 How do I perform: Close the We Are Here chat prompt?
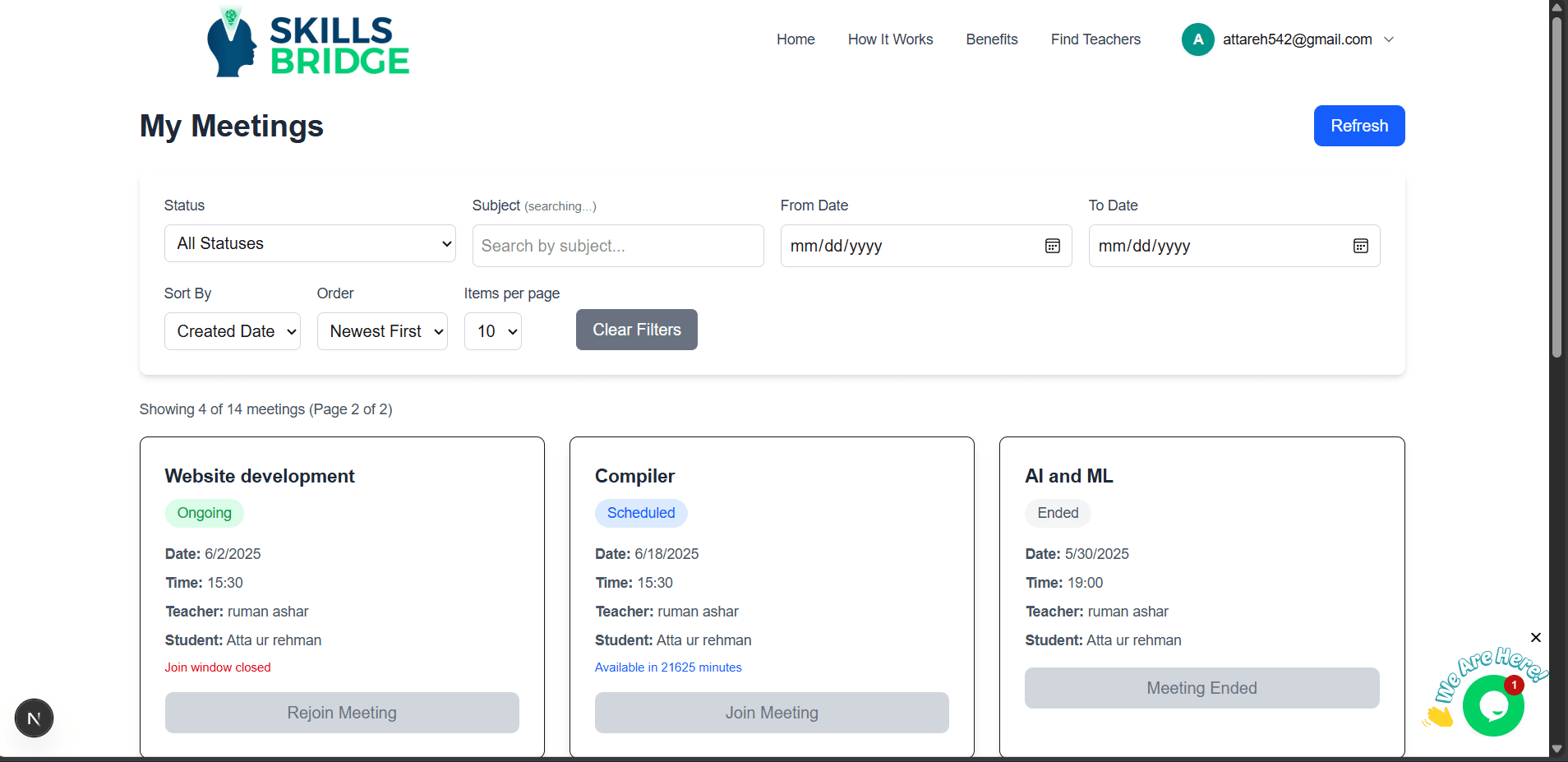[1536, 638]
